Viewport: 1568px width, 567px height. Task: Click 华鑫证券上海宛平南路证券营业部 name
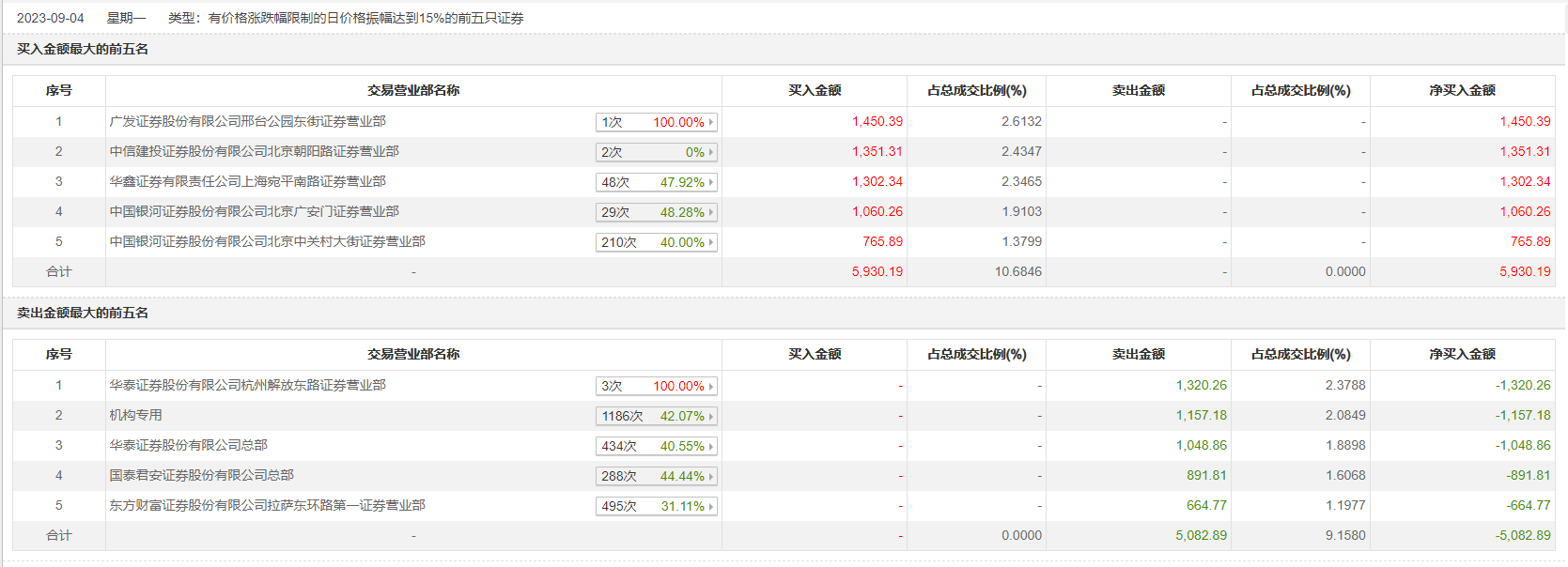click(247, 181)
